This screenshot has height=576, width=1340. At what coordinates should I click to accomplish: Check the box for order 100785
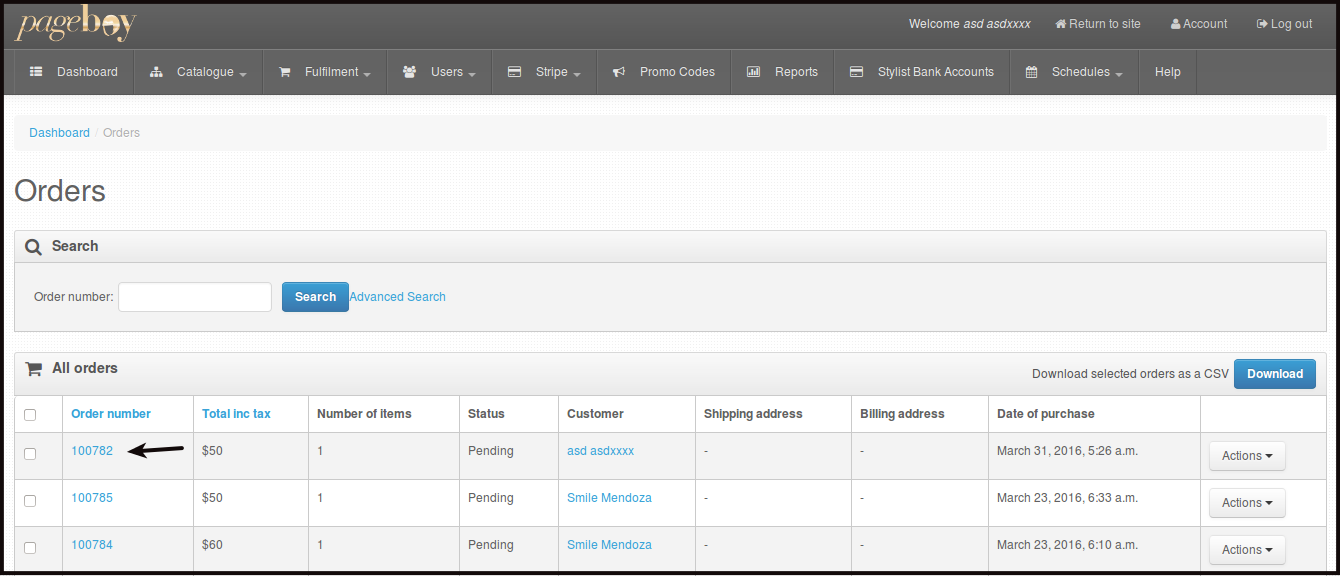(x=30, y=501)
